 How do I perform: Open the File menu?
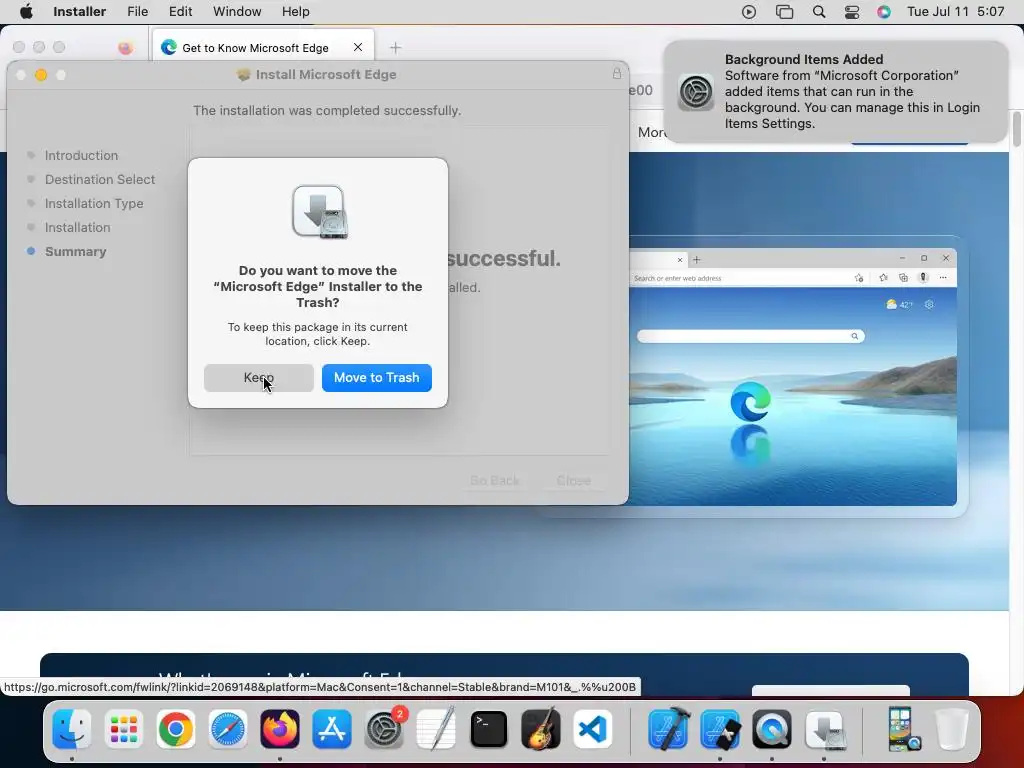click(x=137, y=12)
